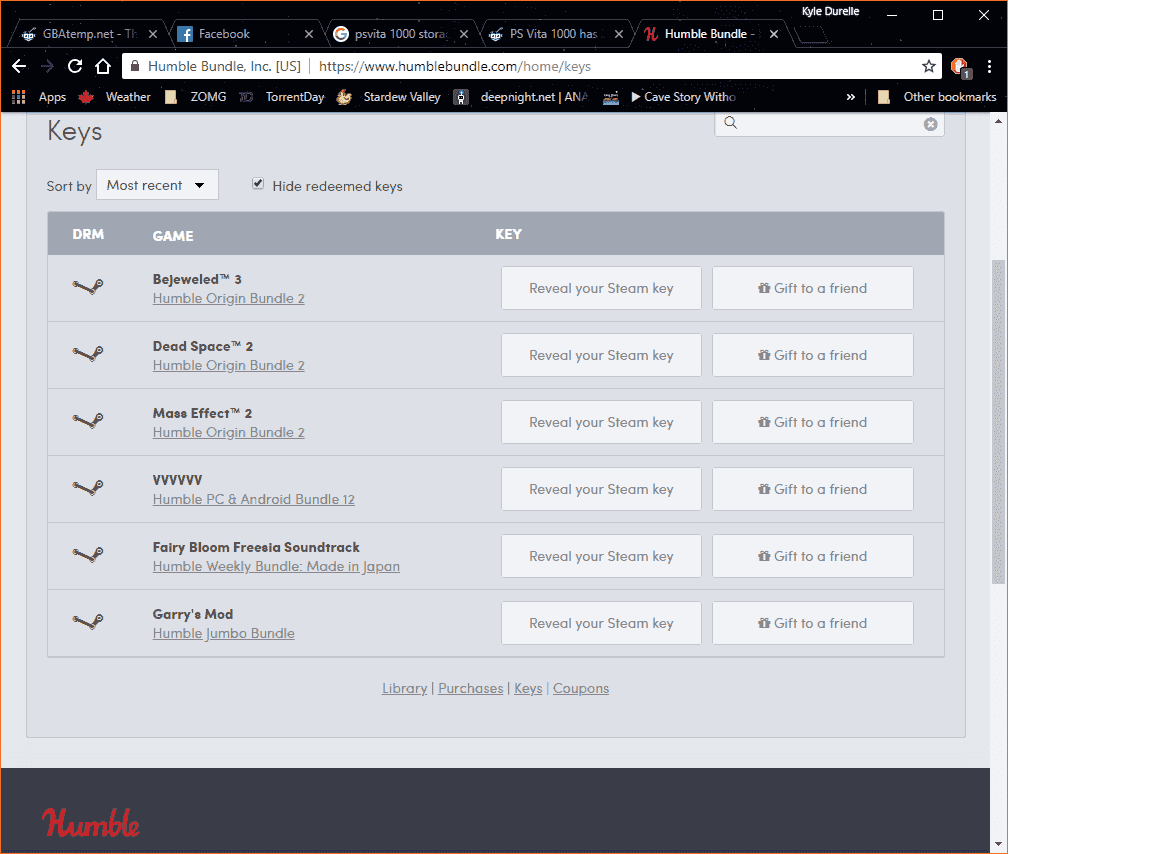This screenshot has height=854, width=1152.
Task: Open Humble Weekly Bundle: Made in Japan link
Action: click(276, 566)
